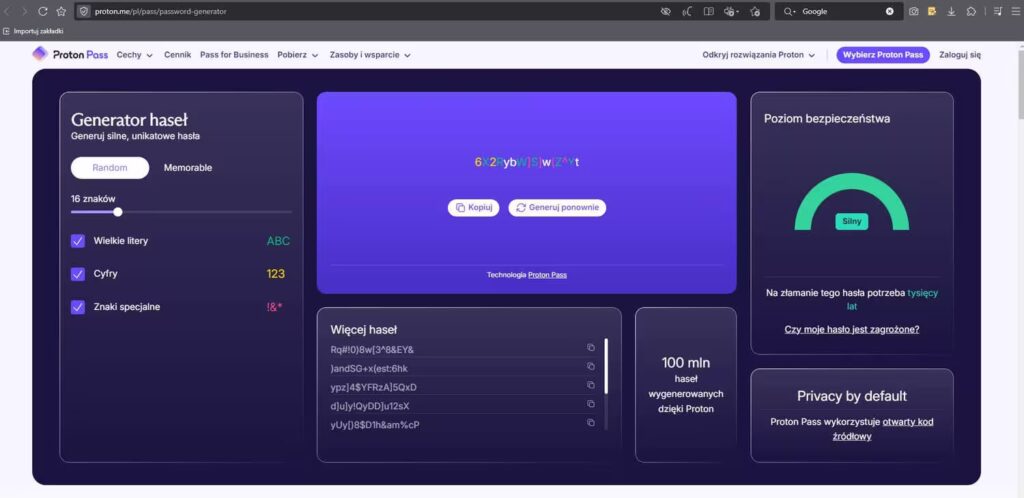Expand the Pobierz dropdown
1024x498 pixels.
[298, 55]
